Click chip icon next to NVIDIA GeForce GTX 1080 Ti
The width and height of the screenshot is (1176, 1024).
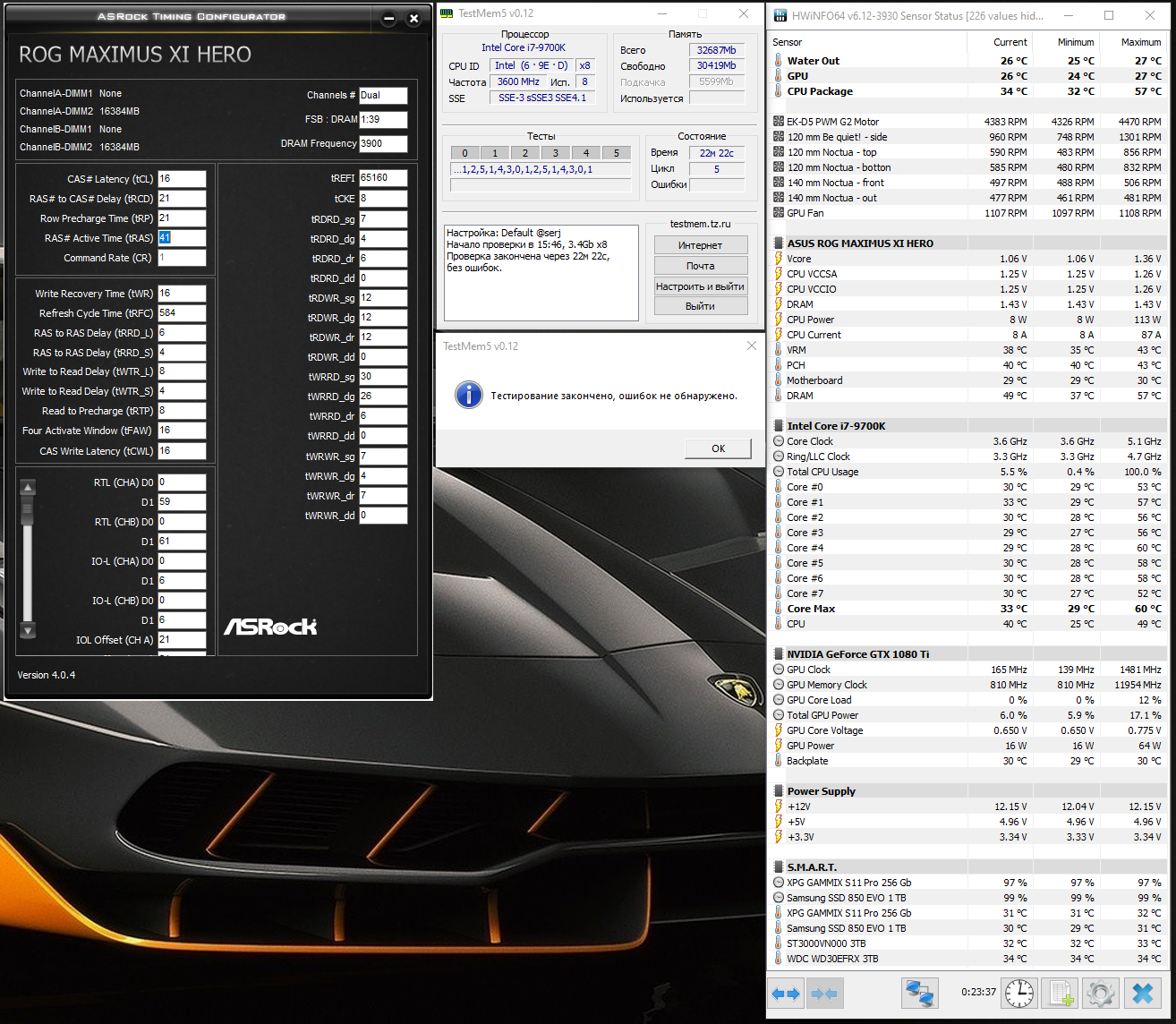coord(779,654)
